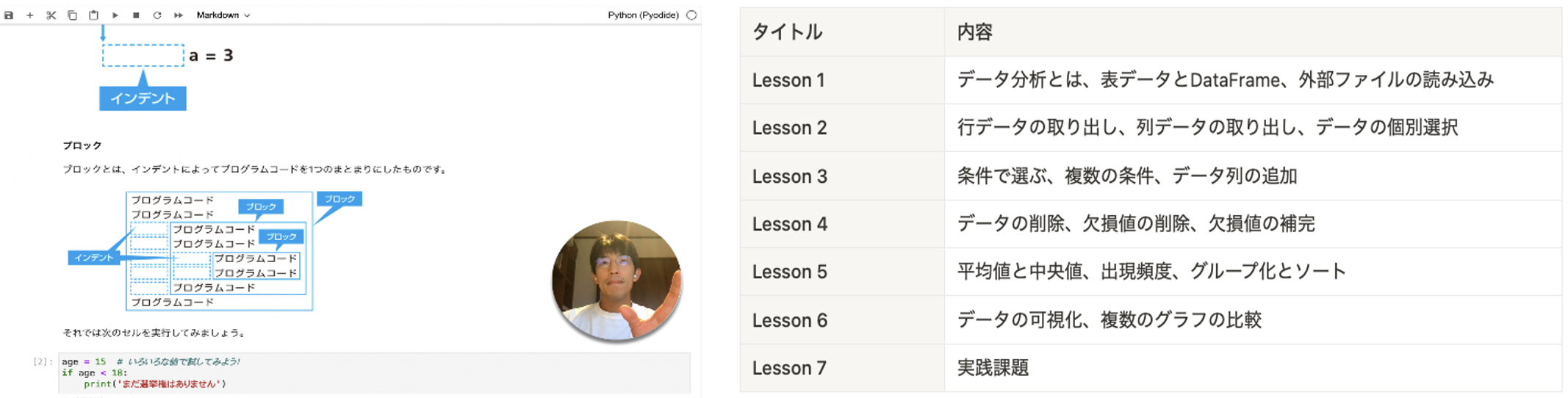The image size is (1568, 398).
Task: Open the Markdown cell type dropdown
Action: (223, 15)
